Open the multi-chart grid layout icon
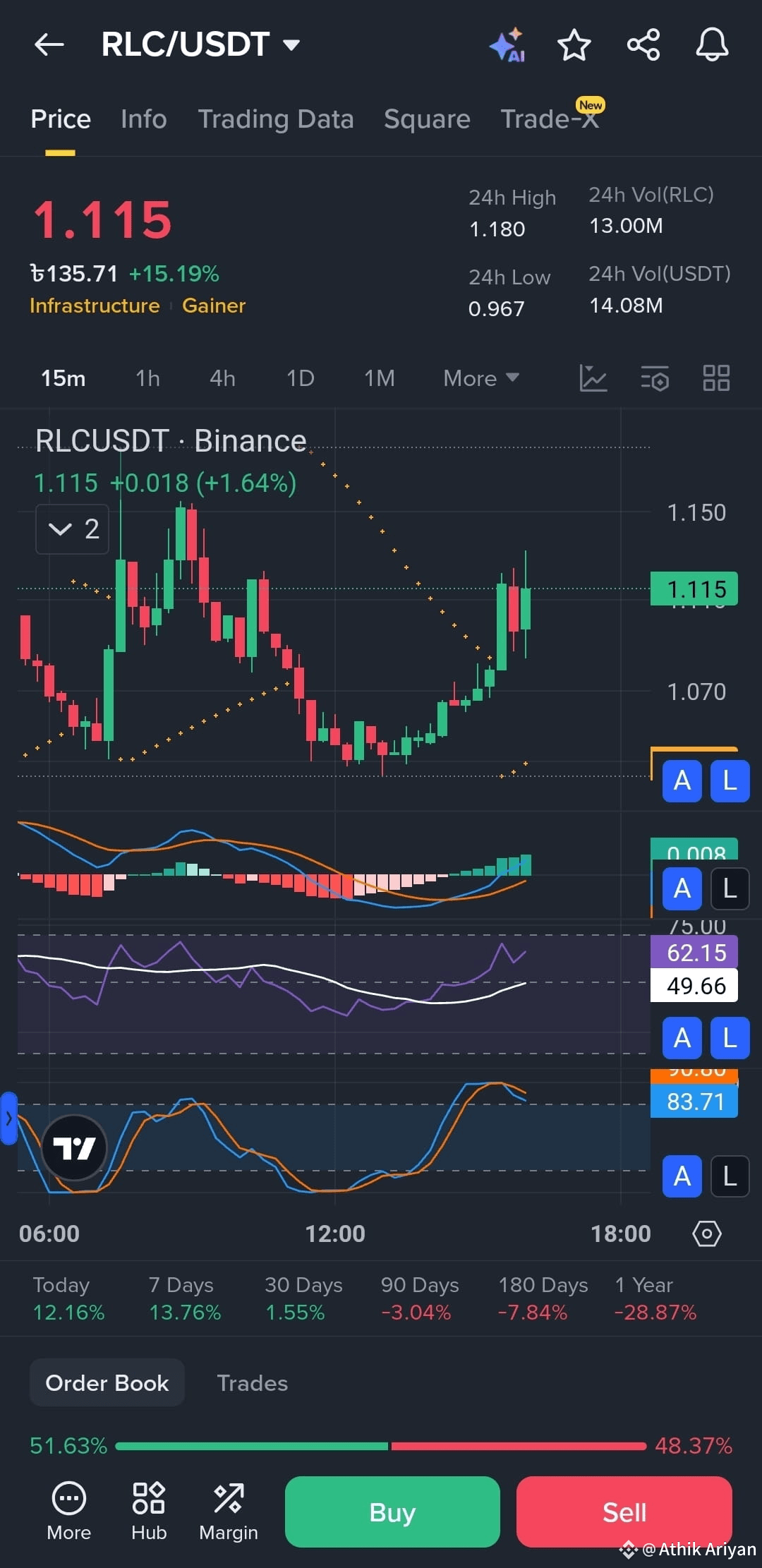762x1568 pixels. [716, 378]
